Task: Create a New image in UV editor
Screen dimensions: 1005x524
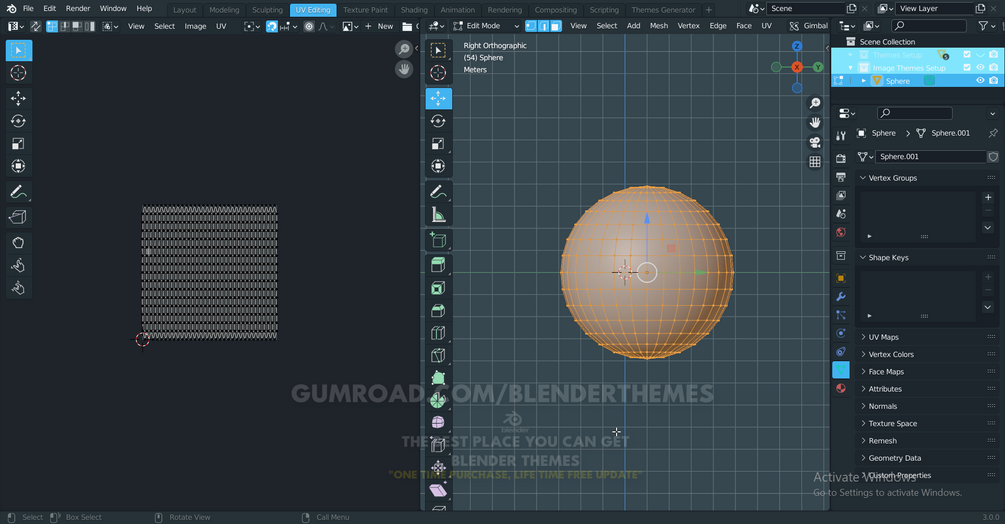Action: pyautogui.click(x=379, y=26)
